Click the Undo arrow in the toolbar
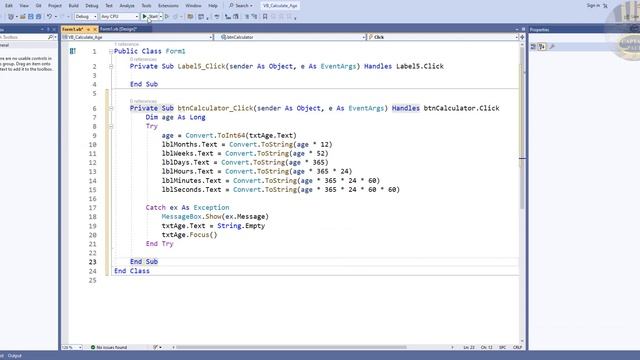 coord(49,17)
